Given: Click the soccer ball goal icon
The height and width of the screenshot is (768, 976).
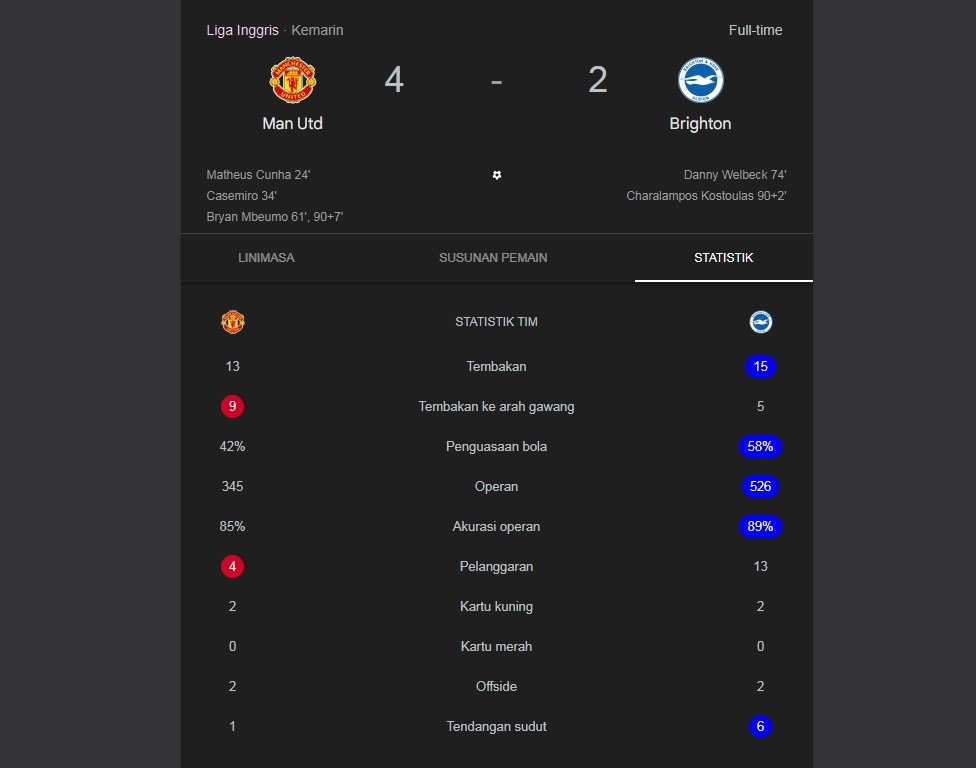Looking at the screenshot, I should 497,175.
